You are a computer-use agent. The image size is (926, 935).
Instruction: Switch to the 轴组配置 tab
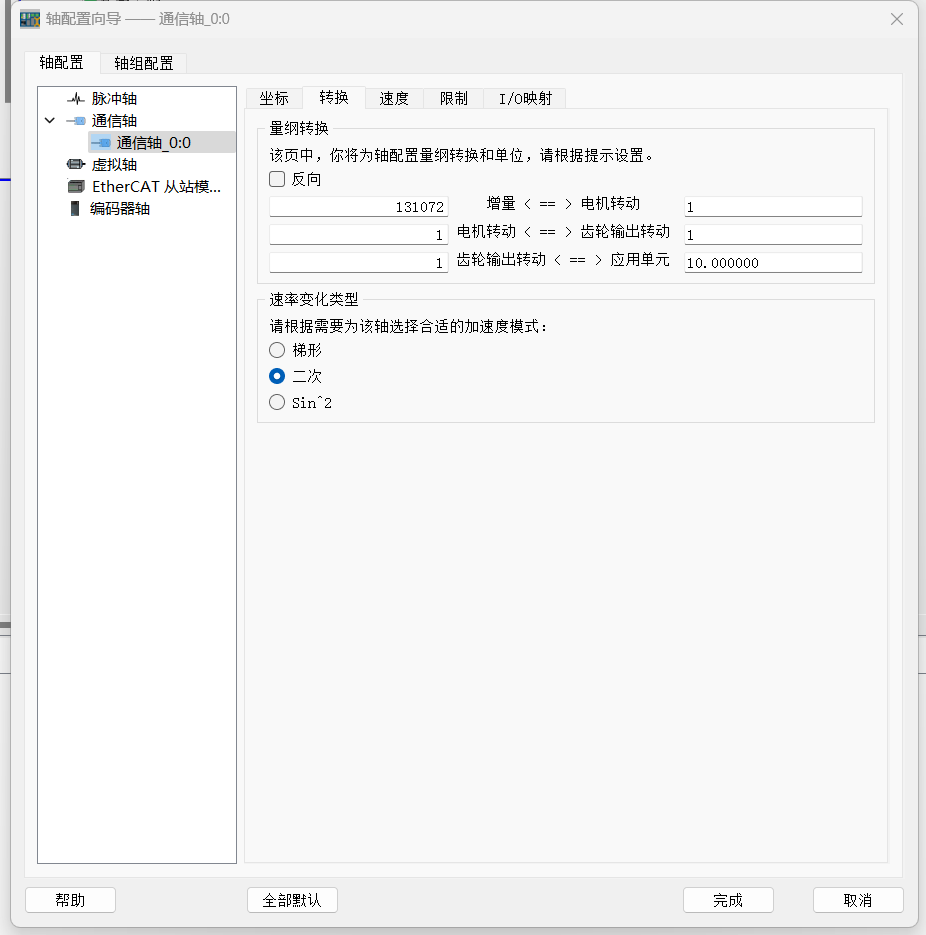coord(144,63)
